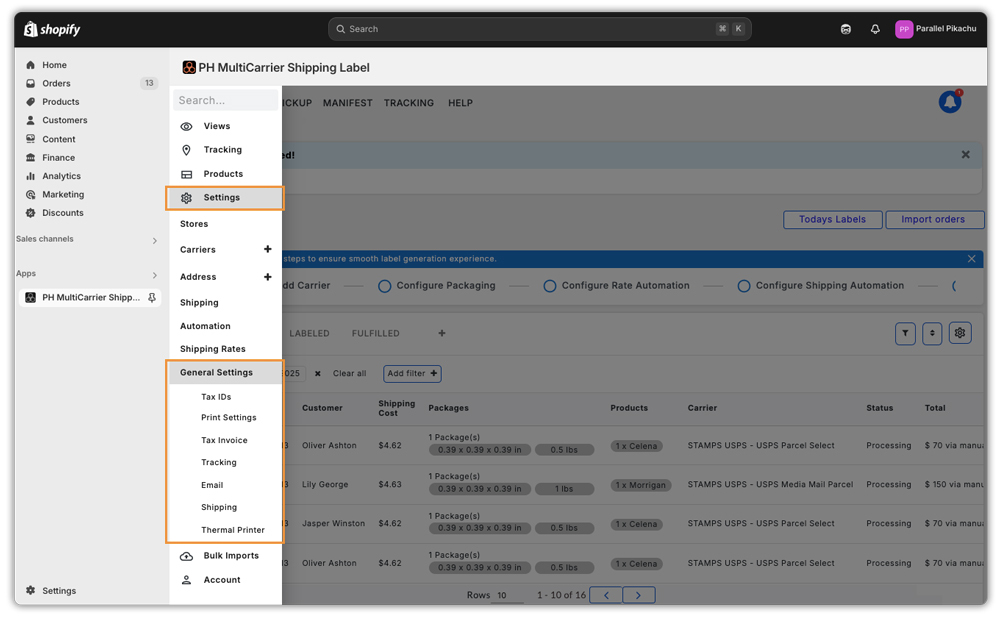Viewport: 1000px width, 617px height.
Task: Open Shipping Rates menu item
Action: click(213, 349)
